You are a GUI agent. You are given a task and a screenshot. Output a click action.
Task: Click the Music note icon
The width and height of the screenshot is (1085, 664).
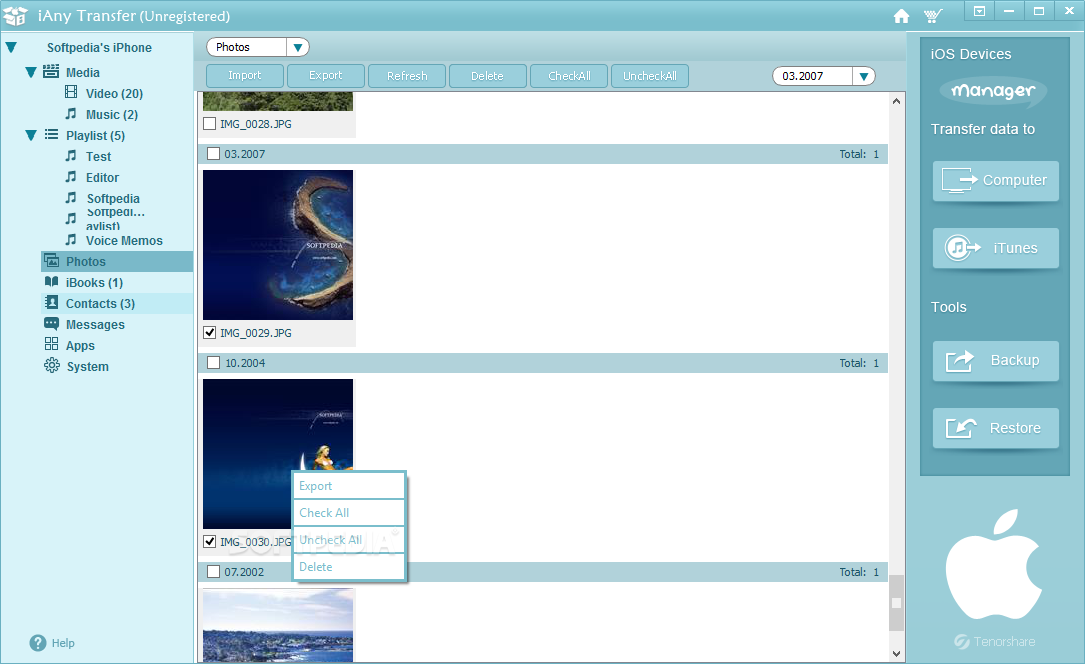71,113
